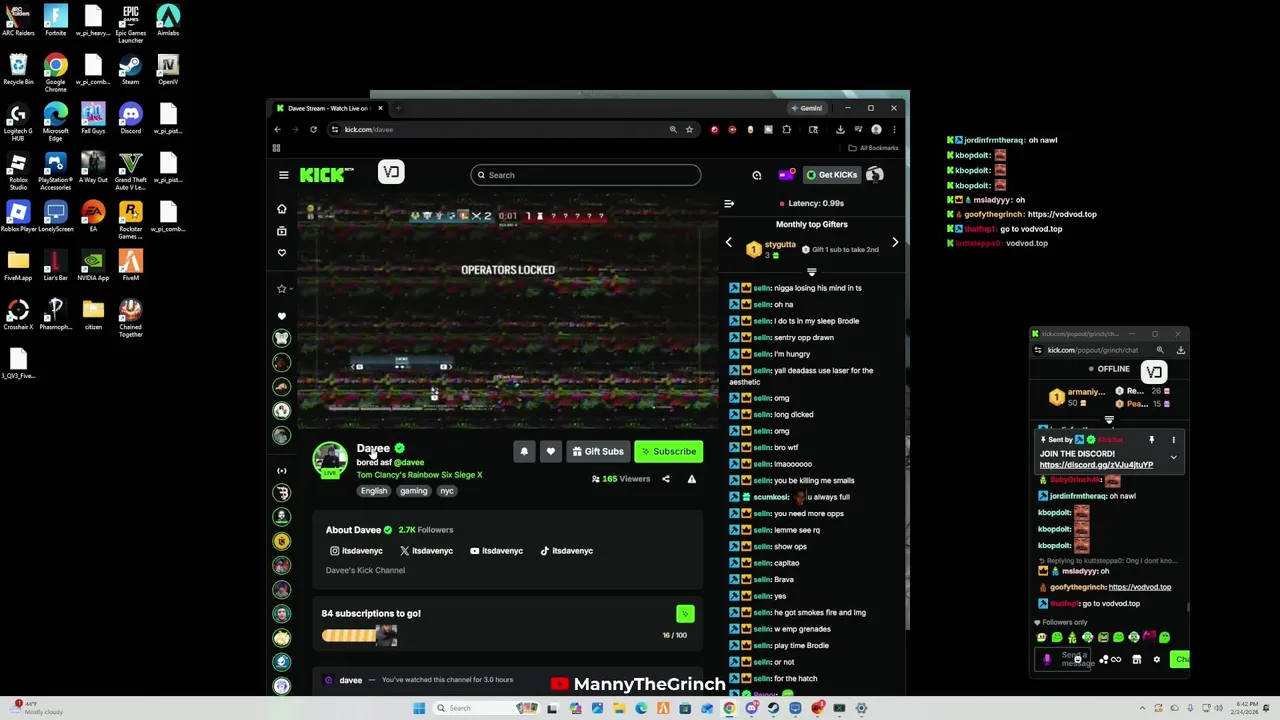Click the Kick search field
The image size is (1280, 720).
(x=586, y=175)
